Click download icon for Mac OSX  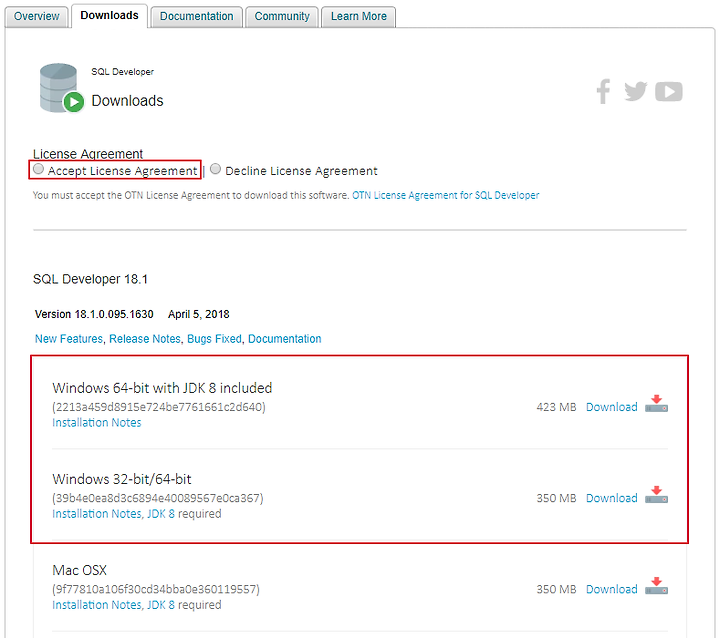[656, 586]
